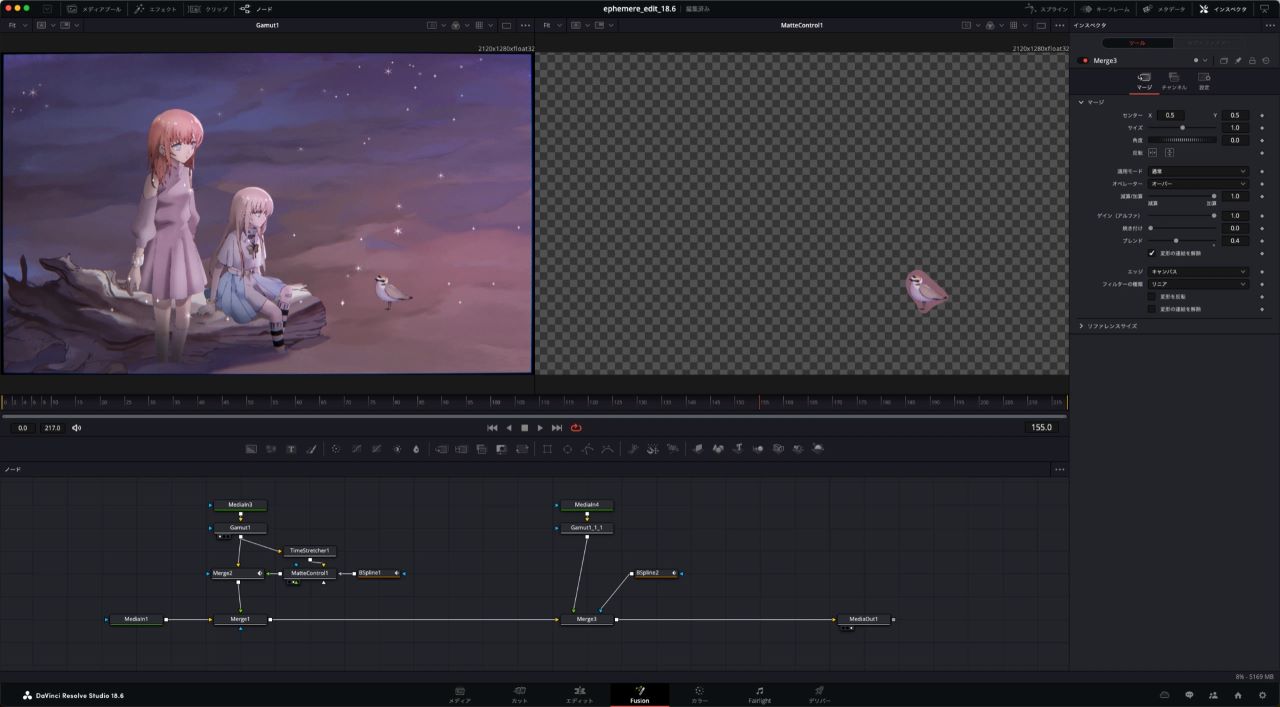Add a Rectangle mask from toolbar
1280x707 pixels.
(x=547, y=449)
